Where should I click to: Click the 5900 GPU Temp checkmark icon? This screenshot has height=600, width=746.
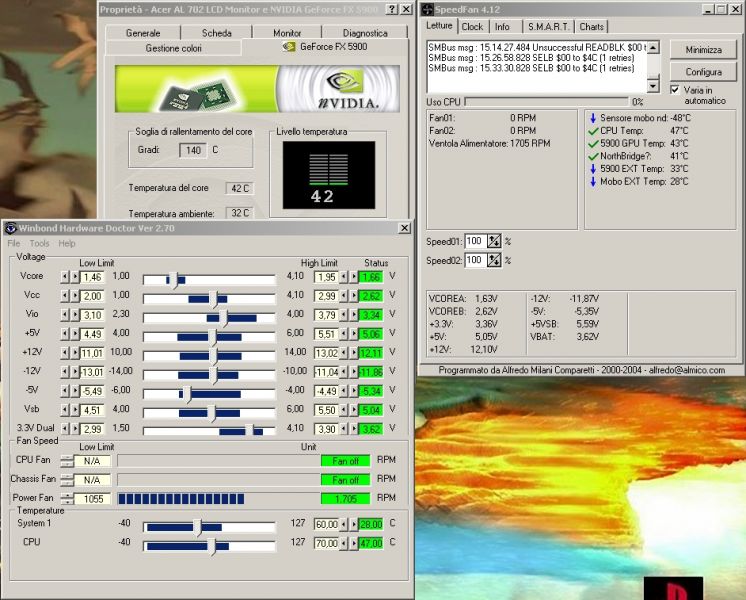click(593, 144)
